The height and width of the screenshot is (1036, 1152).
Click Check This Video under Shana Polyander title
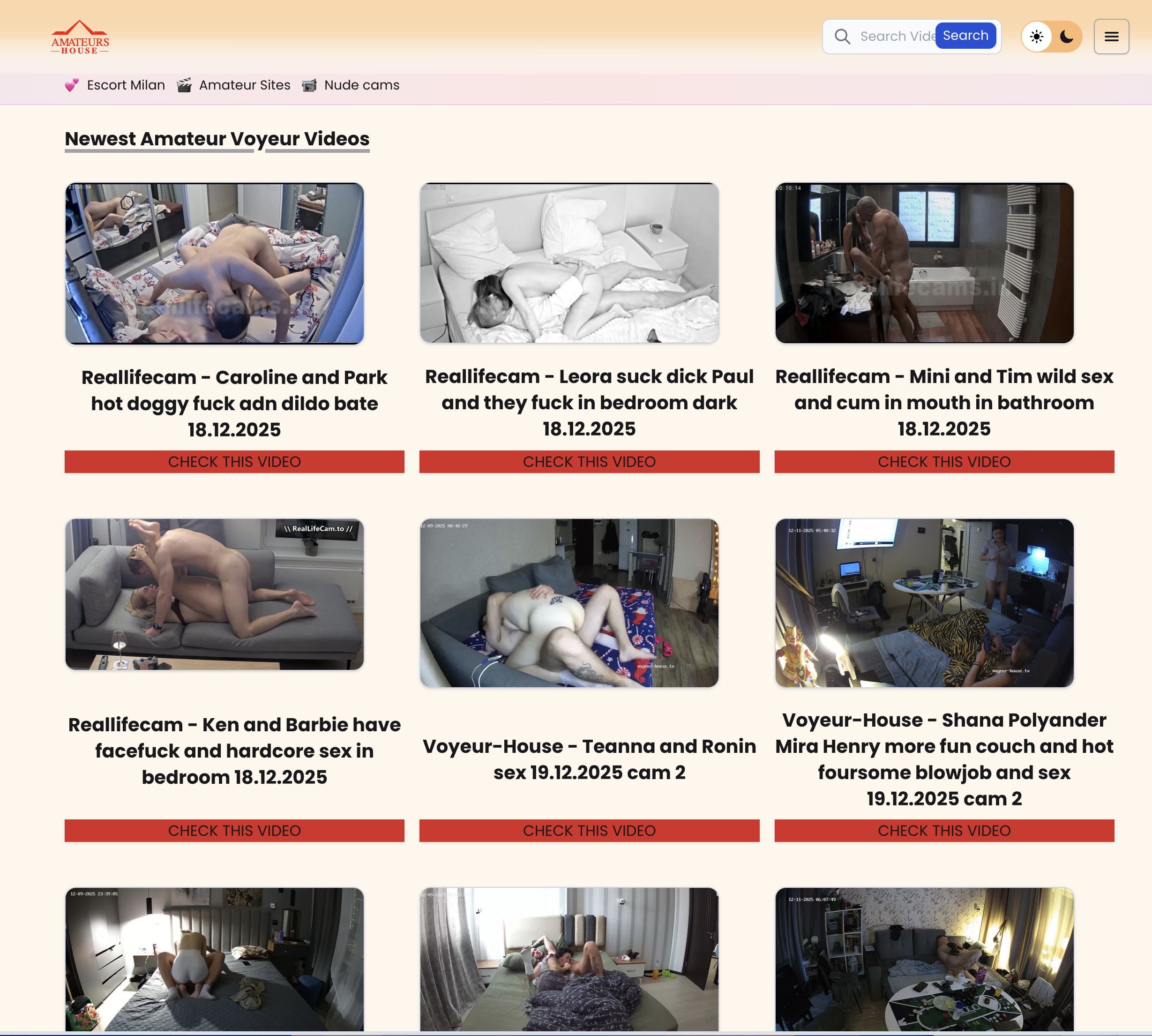tap(944, 831)
